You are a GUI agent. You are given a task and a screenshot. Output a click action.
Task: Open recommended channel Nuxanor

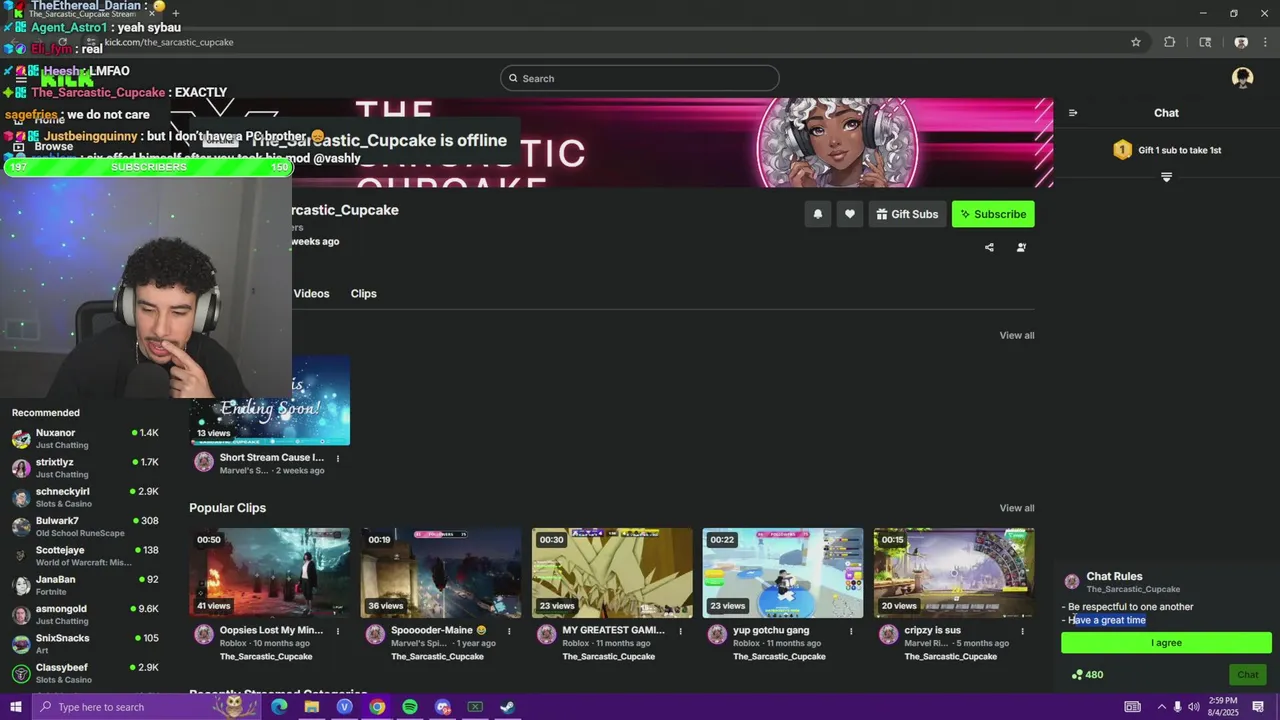85,439
